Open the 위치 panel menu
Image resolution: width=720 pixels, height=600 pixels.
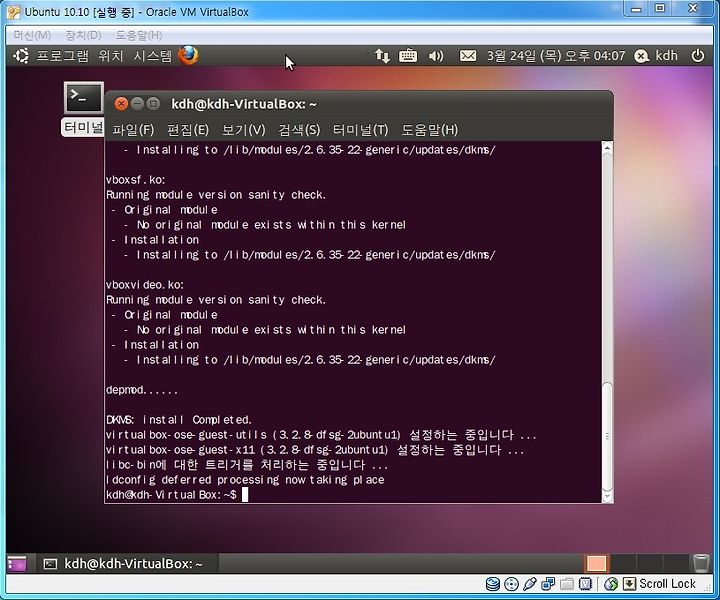point(111,56)
